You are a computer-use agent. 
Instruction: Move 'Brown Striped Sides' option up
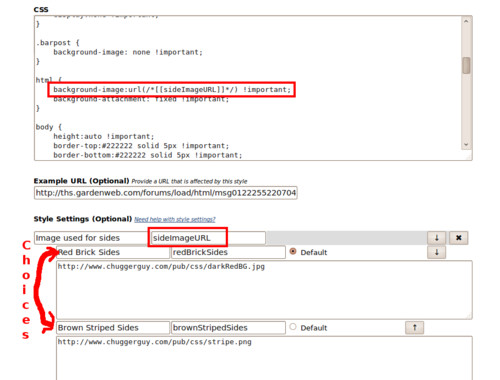click(414, 327)
